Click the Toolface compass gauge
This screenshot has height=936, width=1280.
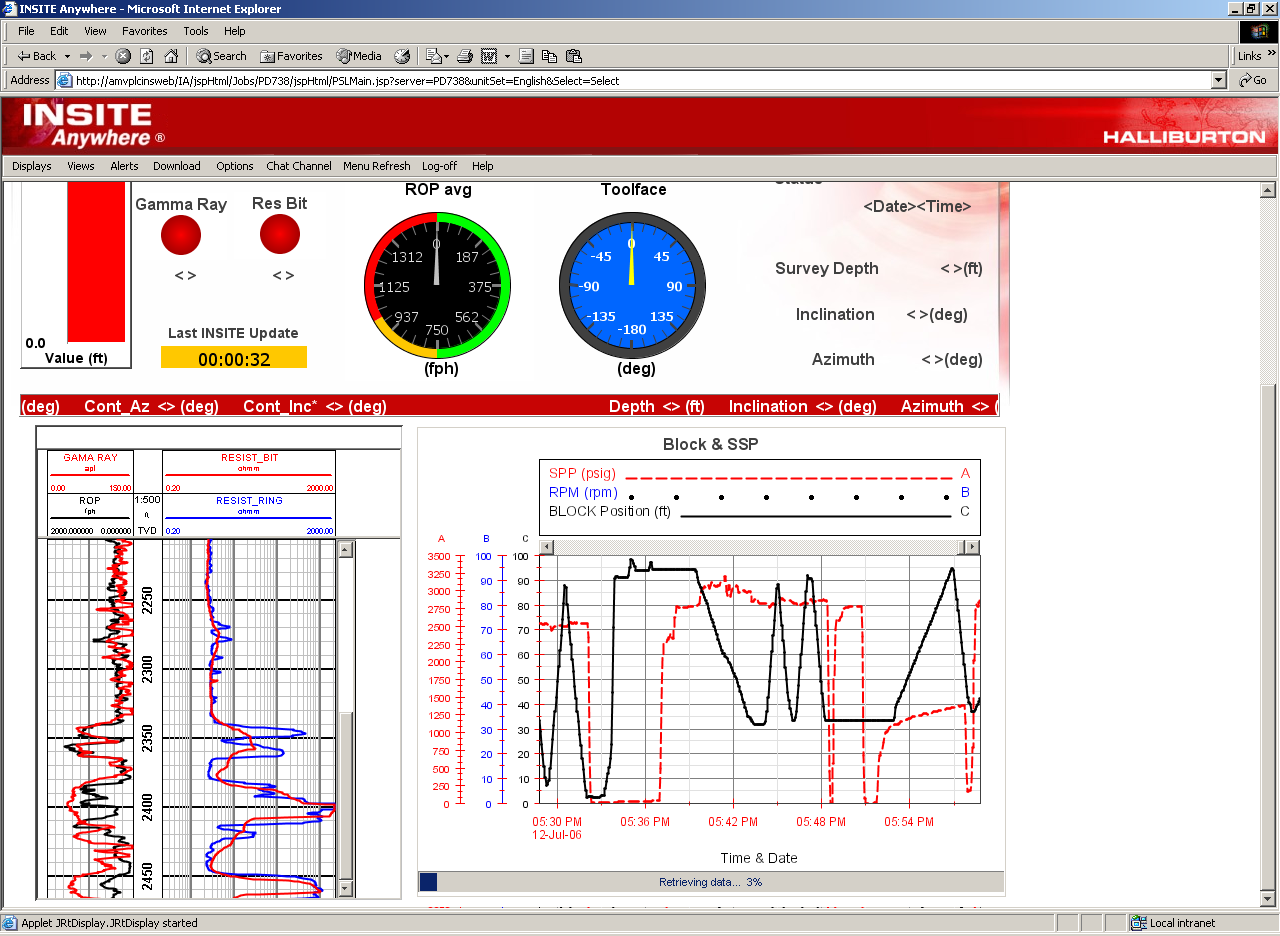(632, 285)
